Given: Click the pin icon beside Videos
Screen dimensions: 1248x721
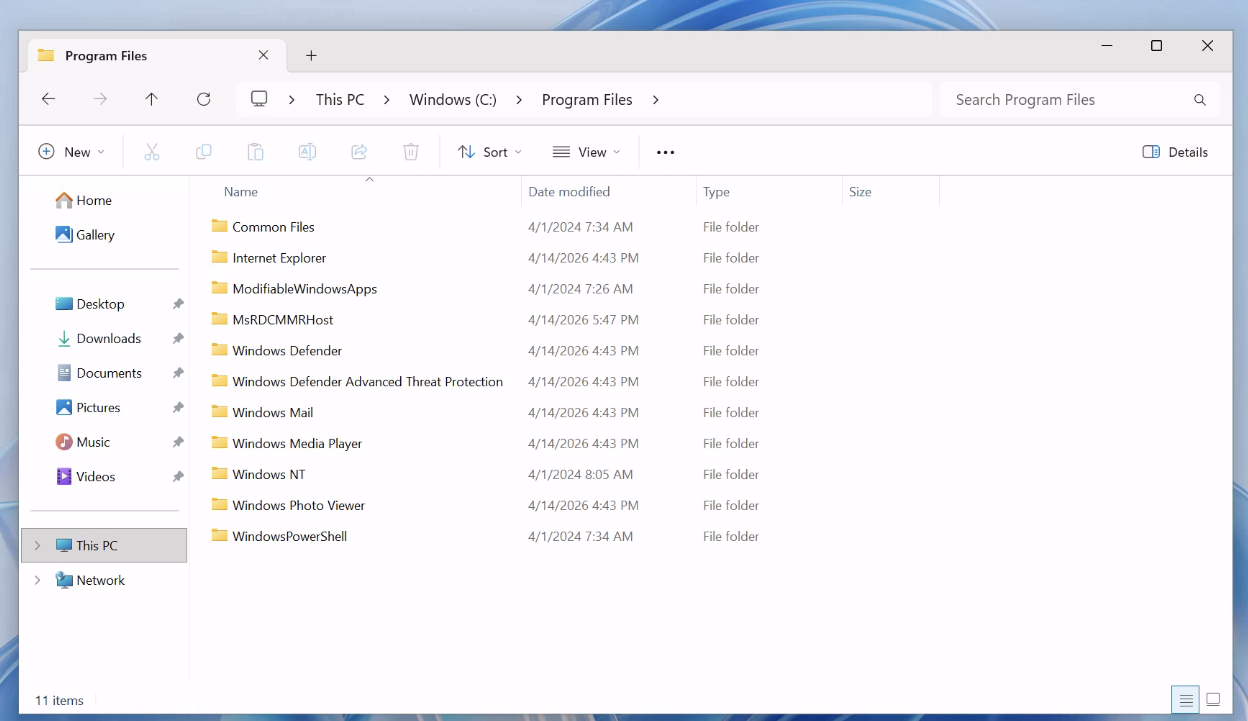Looking at the screenshot, I should point(178,477).
